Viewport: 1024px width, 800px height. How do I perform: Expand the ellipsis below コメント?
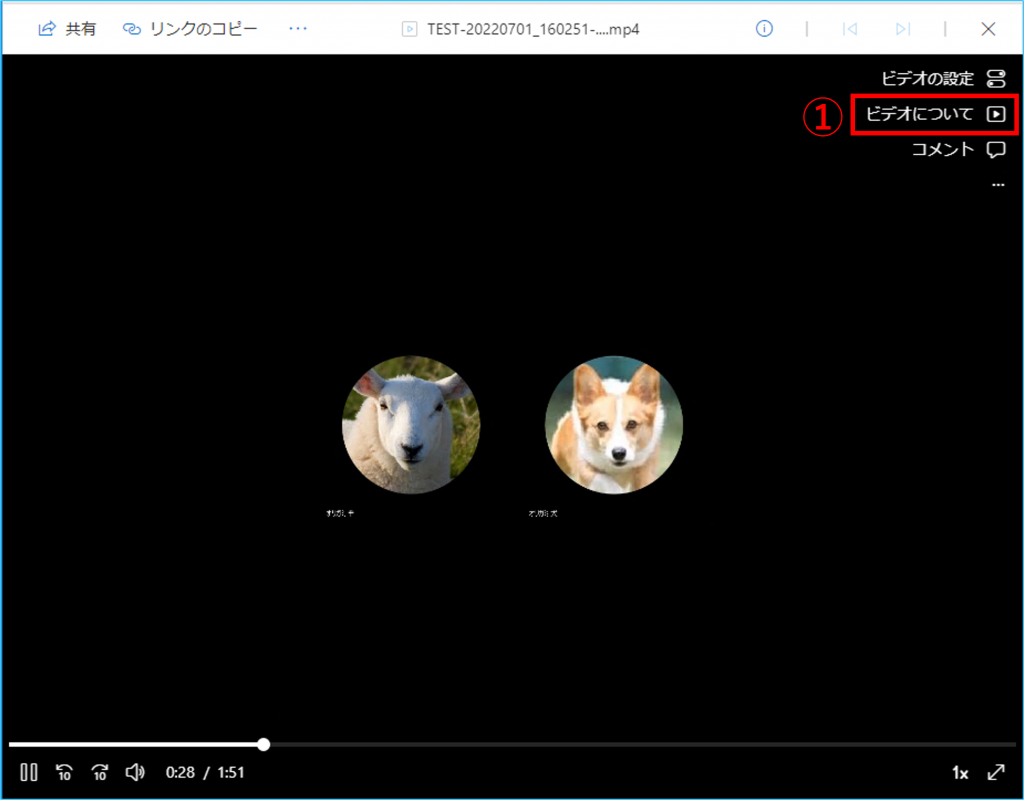(x=997, y=185)
